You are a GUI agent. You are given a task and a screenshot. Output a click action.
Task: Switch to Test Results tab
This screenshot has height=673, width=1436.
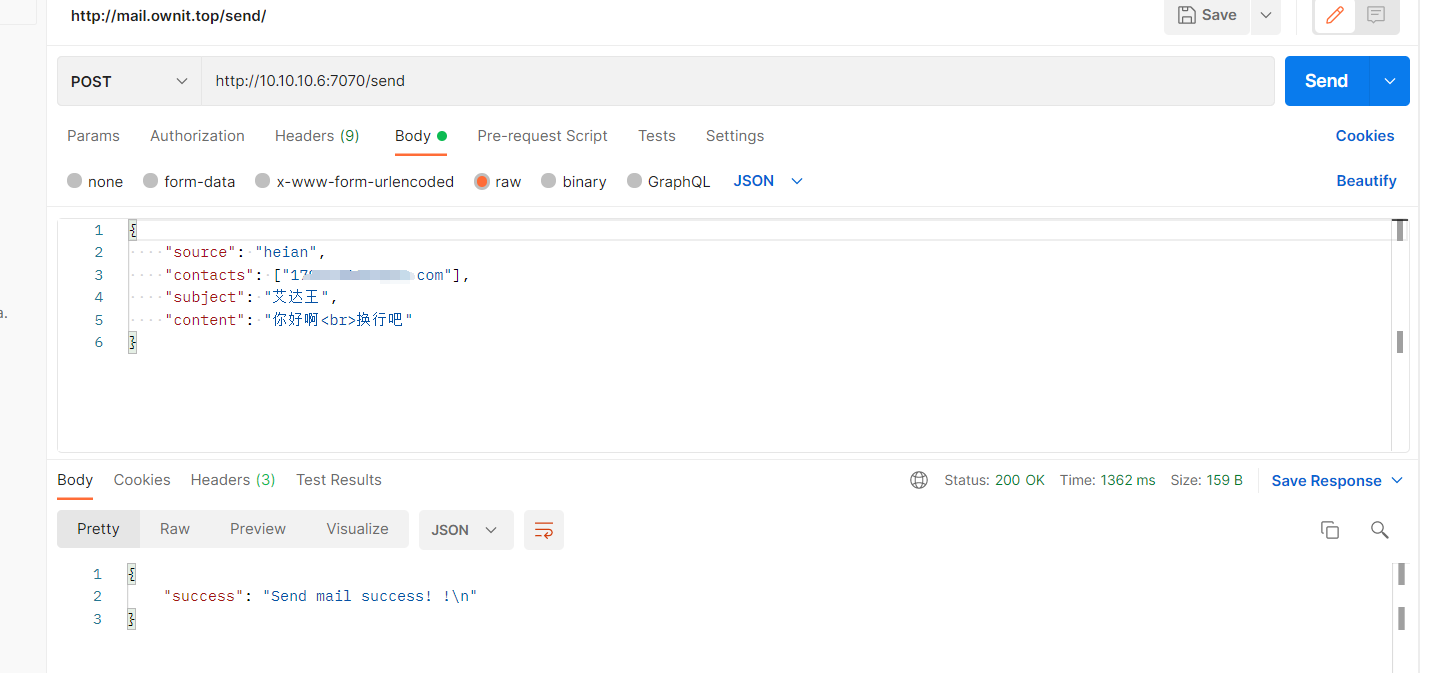click(x=339, y=480)
